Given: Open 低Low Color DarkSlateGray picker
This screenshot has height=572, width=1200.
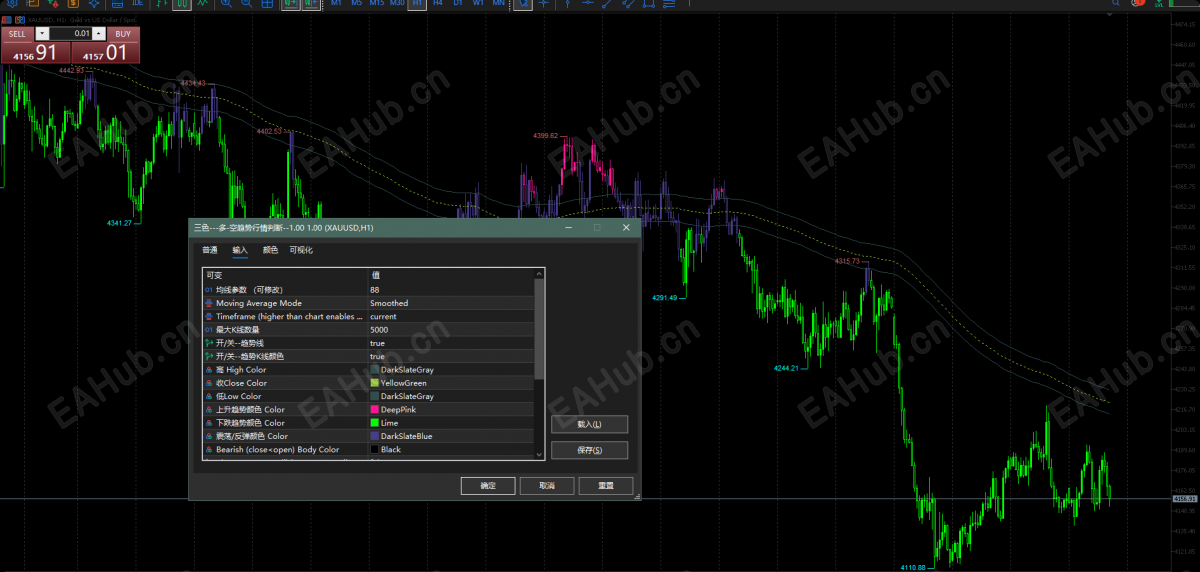Looking at the screenshot, I should tap(451, 396).
